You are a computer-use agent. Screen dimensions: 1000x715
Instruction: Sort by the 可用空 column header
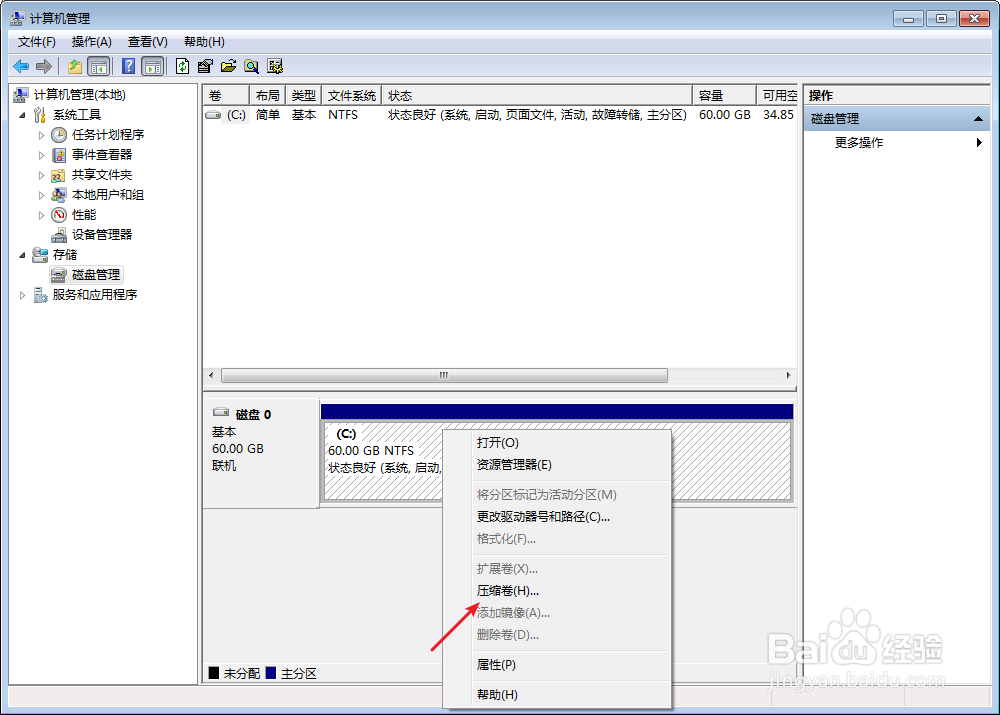click(x=777, y=96)
